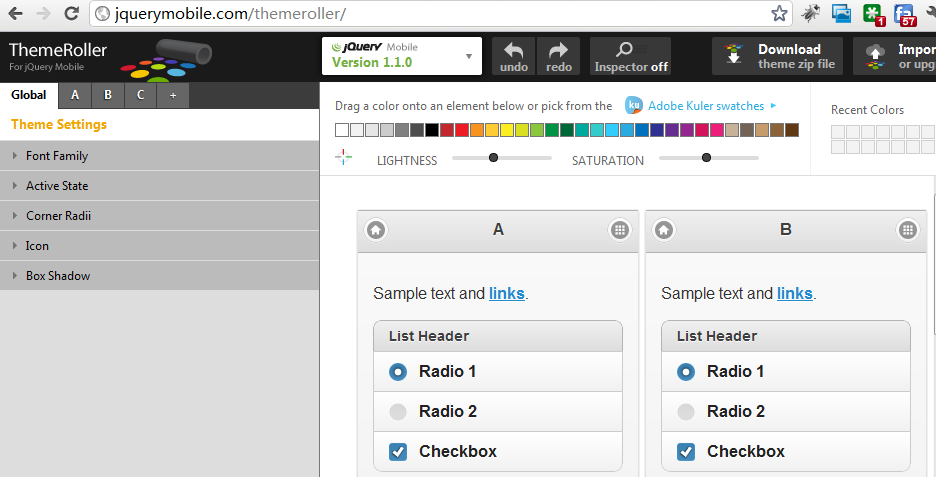936x477 pixels.
Task: Click the List Header in swatch A
Action: pyautogui.click(x=498, y=336)
